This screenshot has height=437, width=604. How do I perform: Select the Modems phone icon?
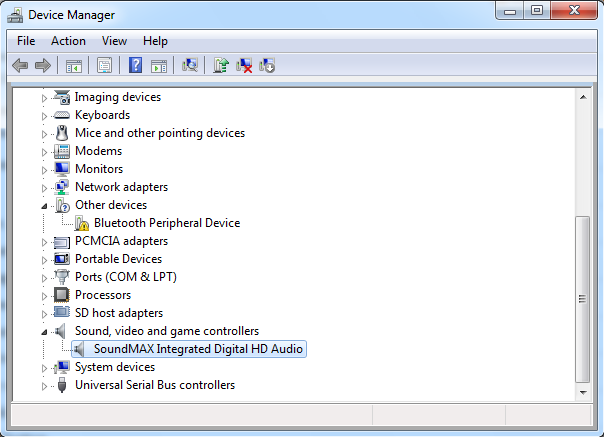[62, 151]
